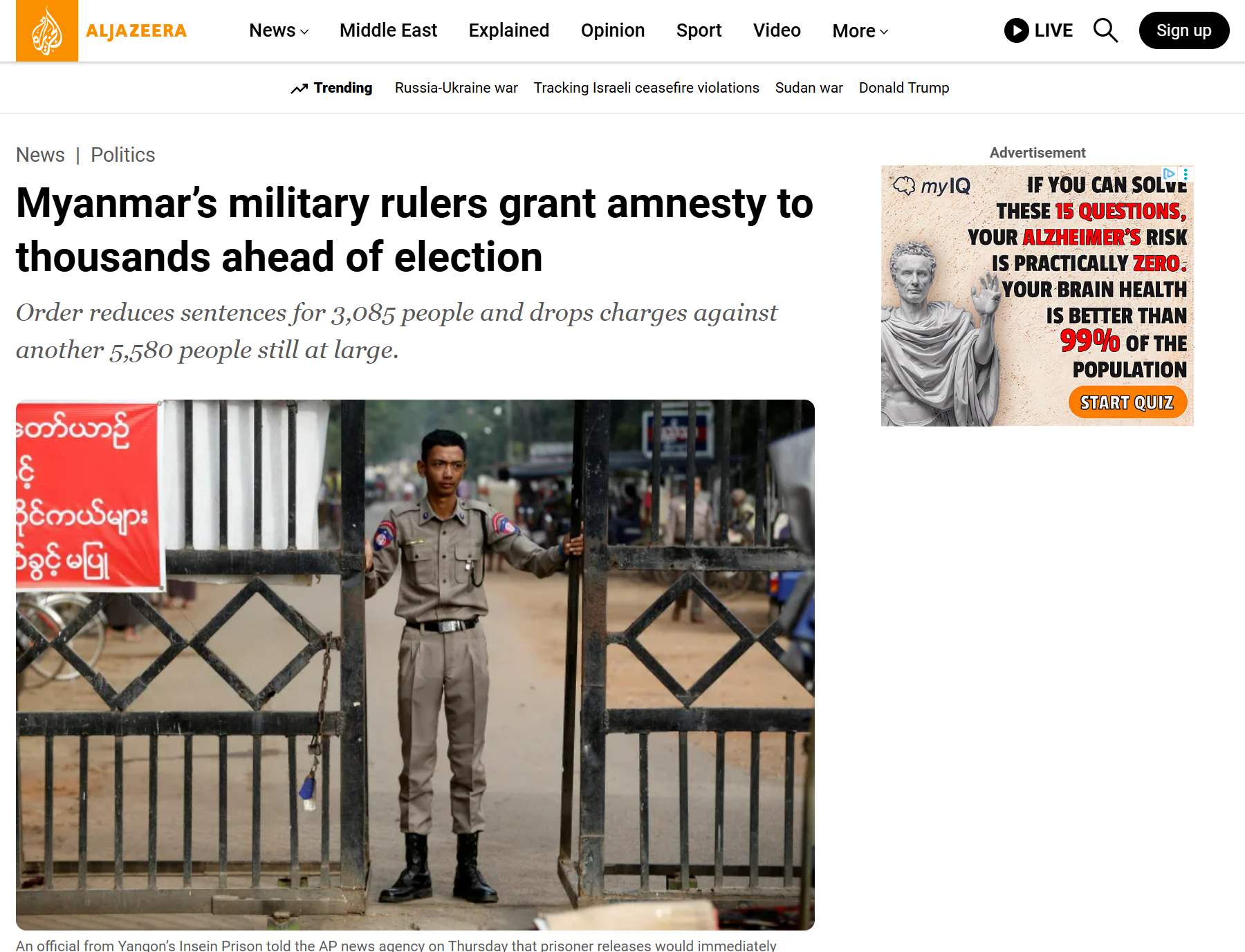Follow the Politics breadcrumb link
1245x952 pixels.
[123, 155]
